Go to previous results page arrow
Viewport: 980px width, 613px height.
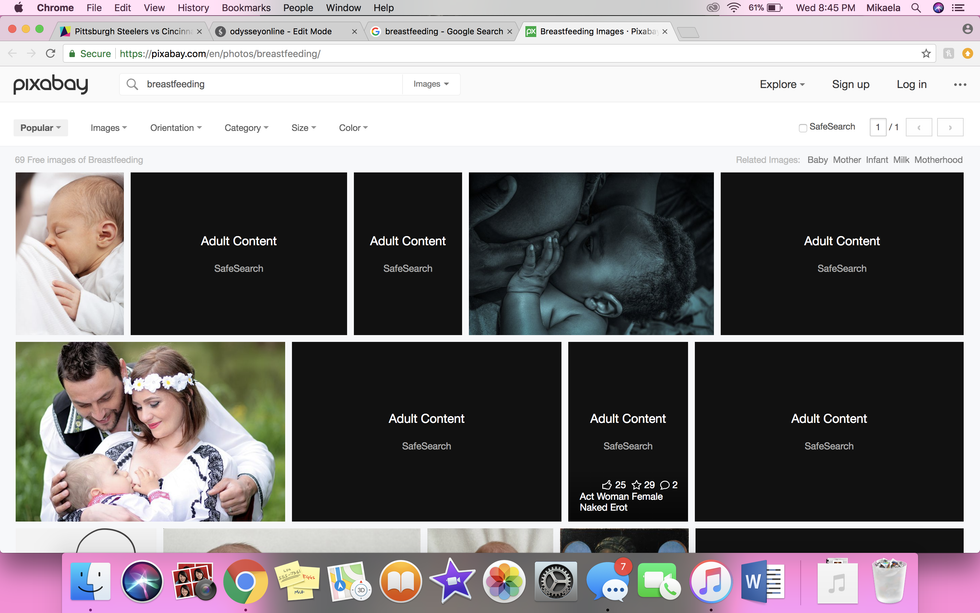point(919,128)
